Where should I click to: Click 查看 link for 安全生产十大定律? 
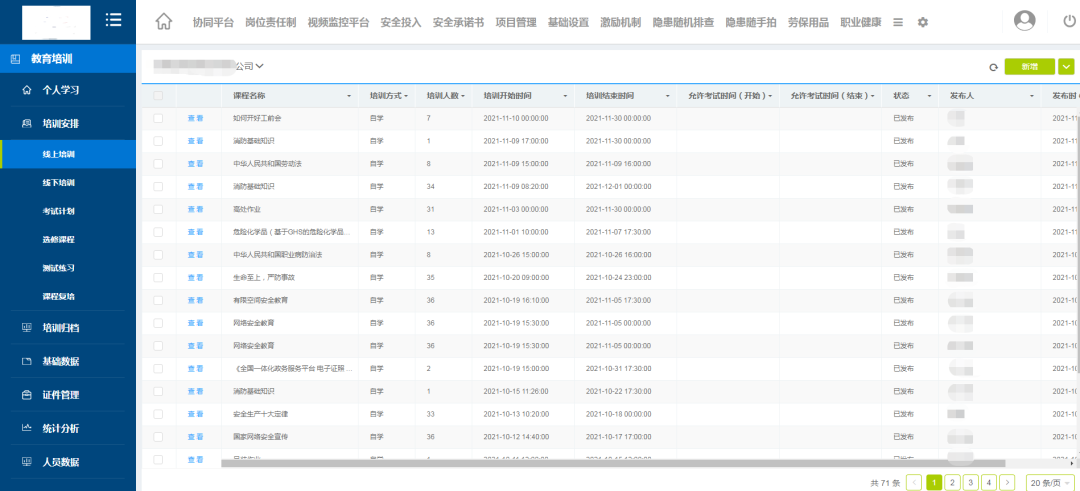point(195,413)
